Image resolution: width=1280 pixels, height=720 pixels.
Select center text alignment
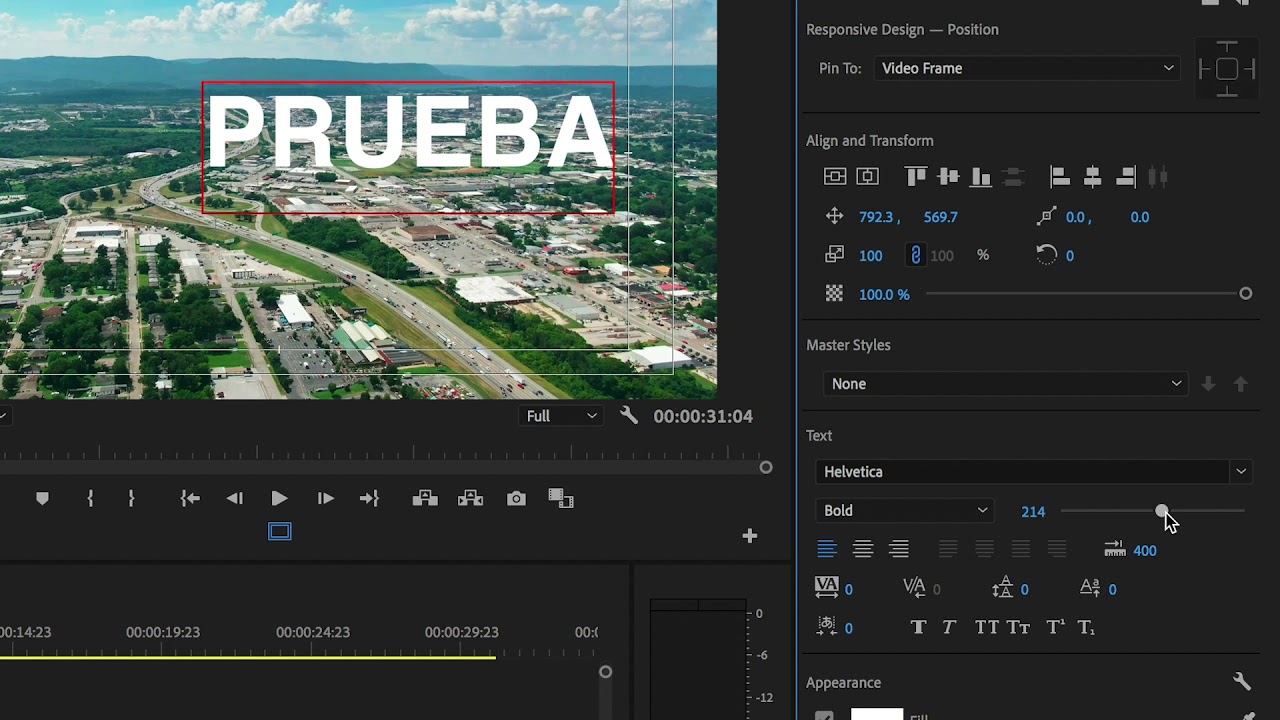pyautogui.click(x=863, y=549)
